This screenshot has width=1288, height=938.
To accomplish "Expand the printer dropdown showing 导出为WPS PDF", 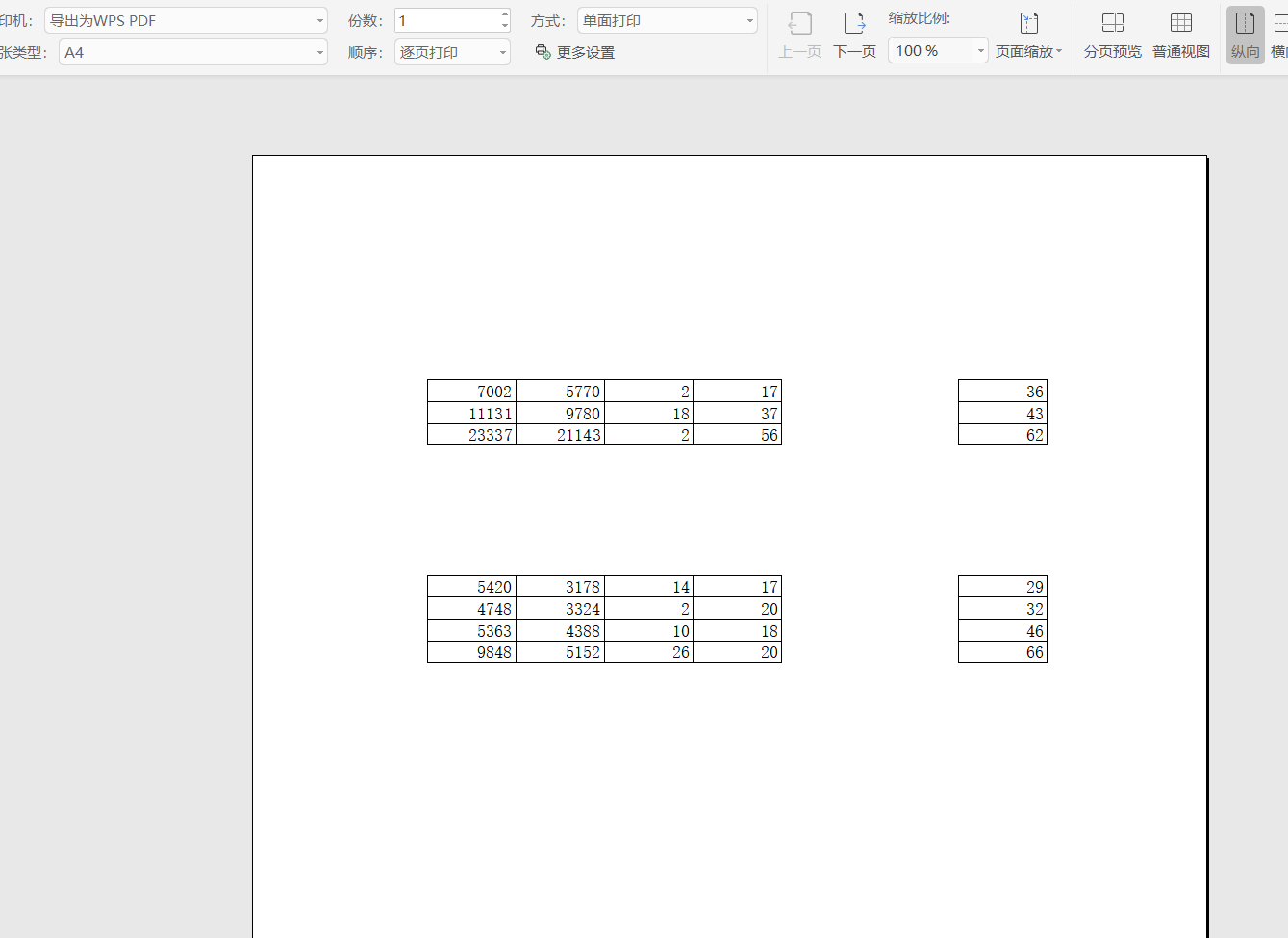I will [319, 21].
